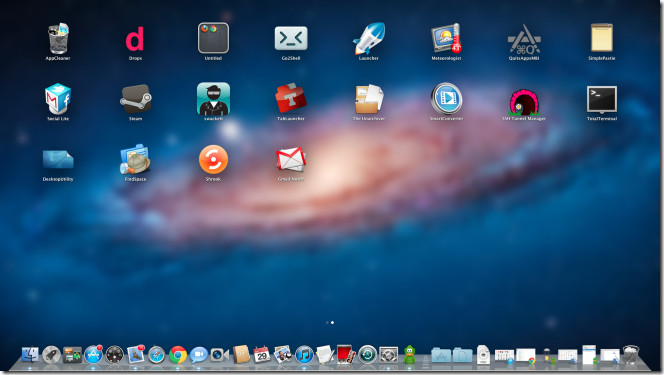Open Mission Control from the Dock

click(72, 355)
